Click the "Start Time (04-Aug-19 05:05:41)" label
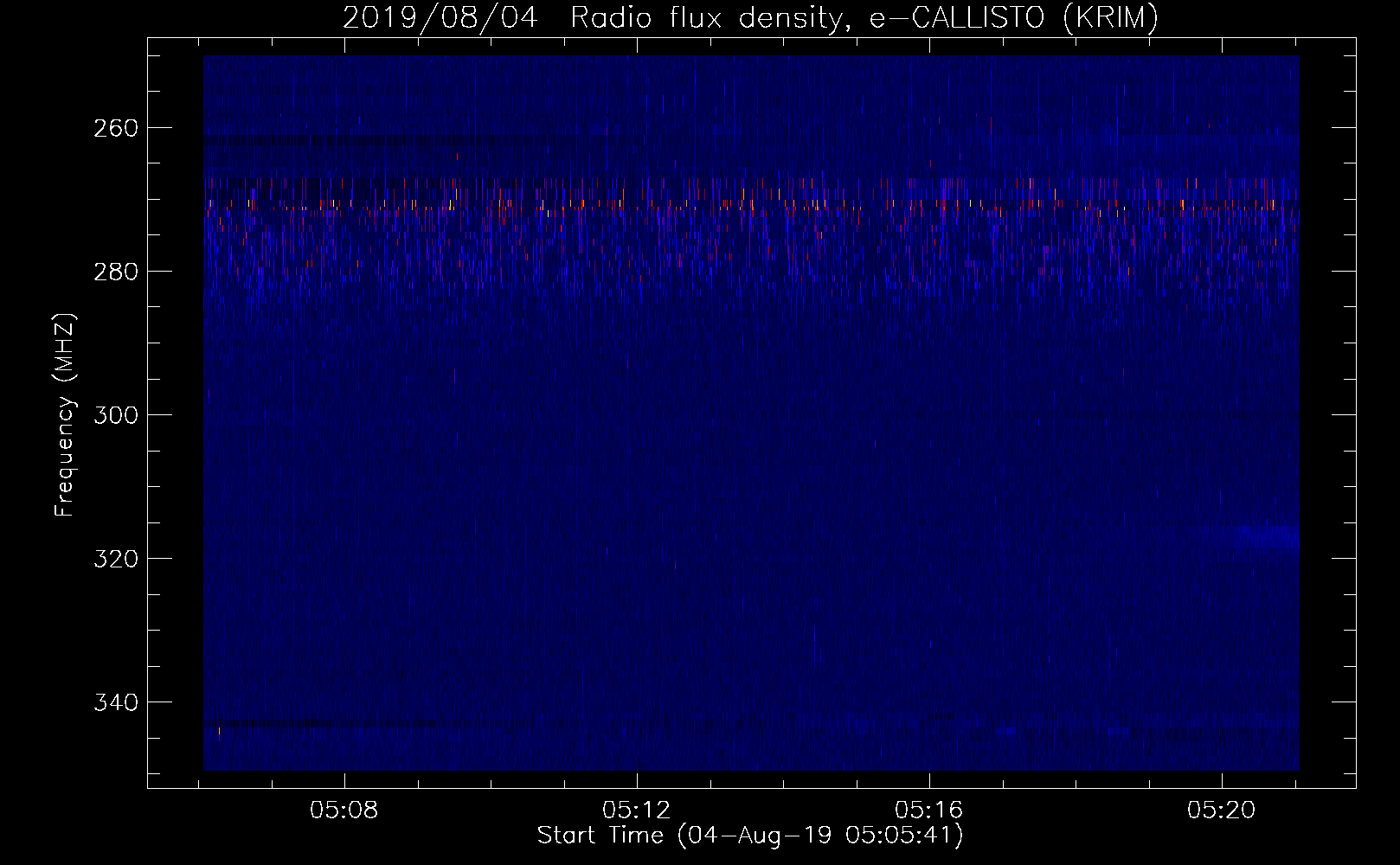This screenshot has width=1400, height=865. coord(750,836)
